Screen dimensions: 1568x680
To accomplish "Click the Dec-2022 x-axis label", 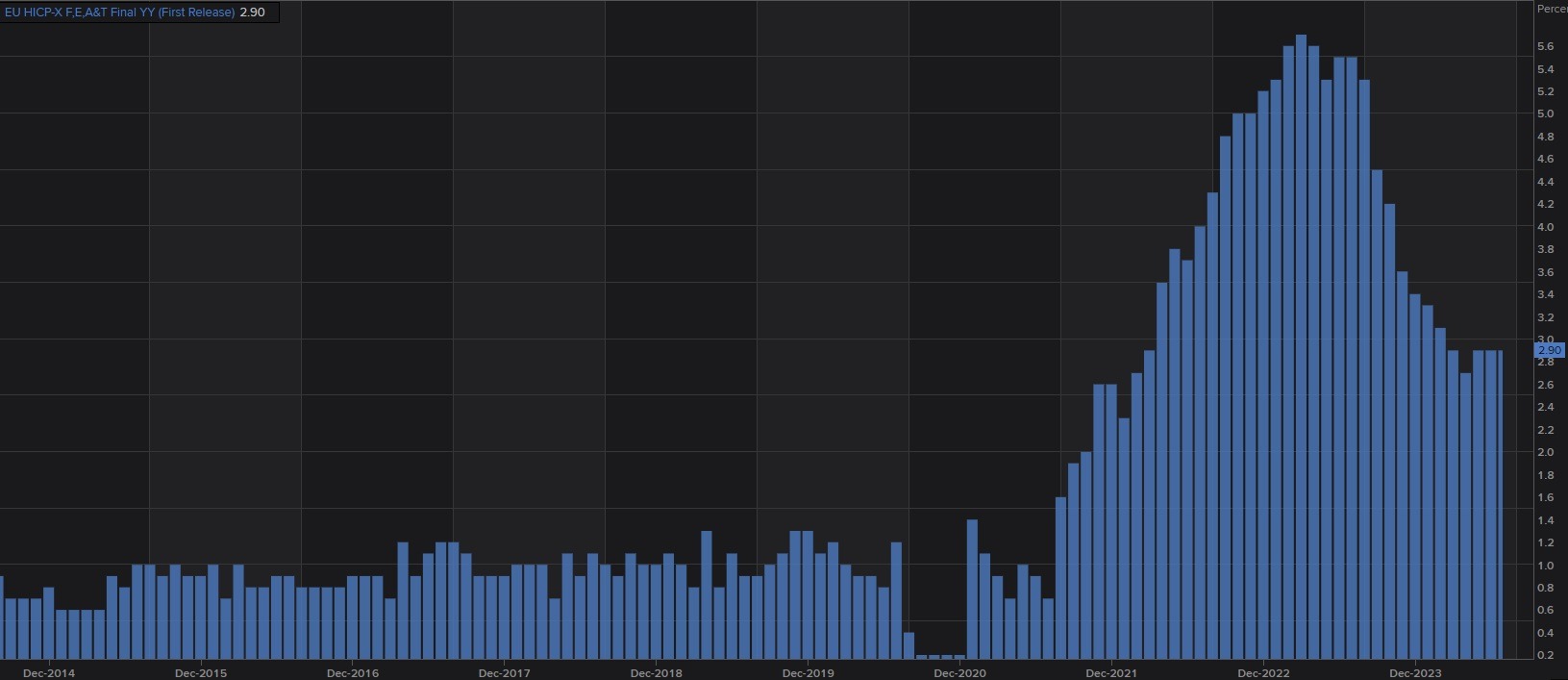I will tap(1263, 672).
